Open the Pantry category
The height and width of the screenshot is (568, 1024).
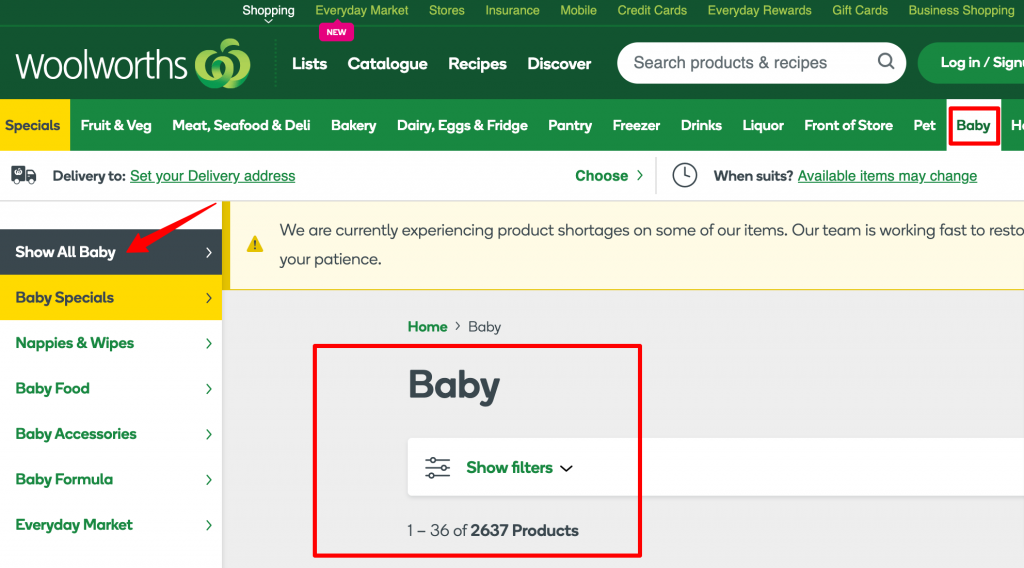point(570,125)
